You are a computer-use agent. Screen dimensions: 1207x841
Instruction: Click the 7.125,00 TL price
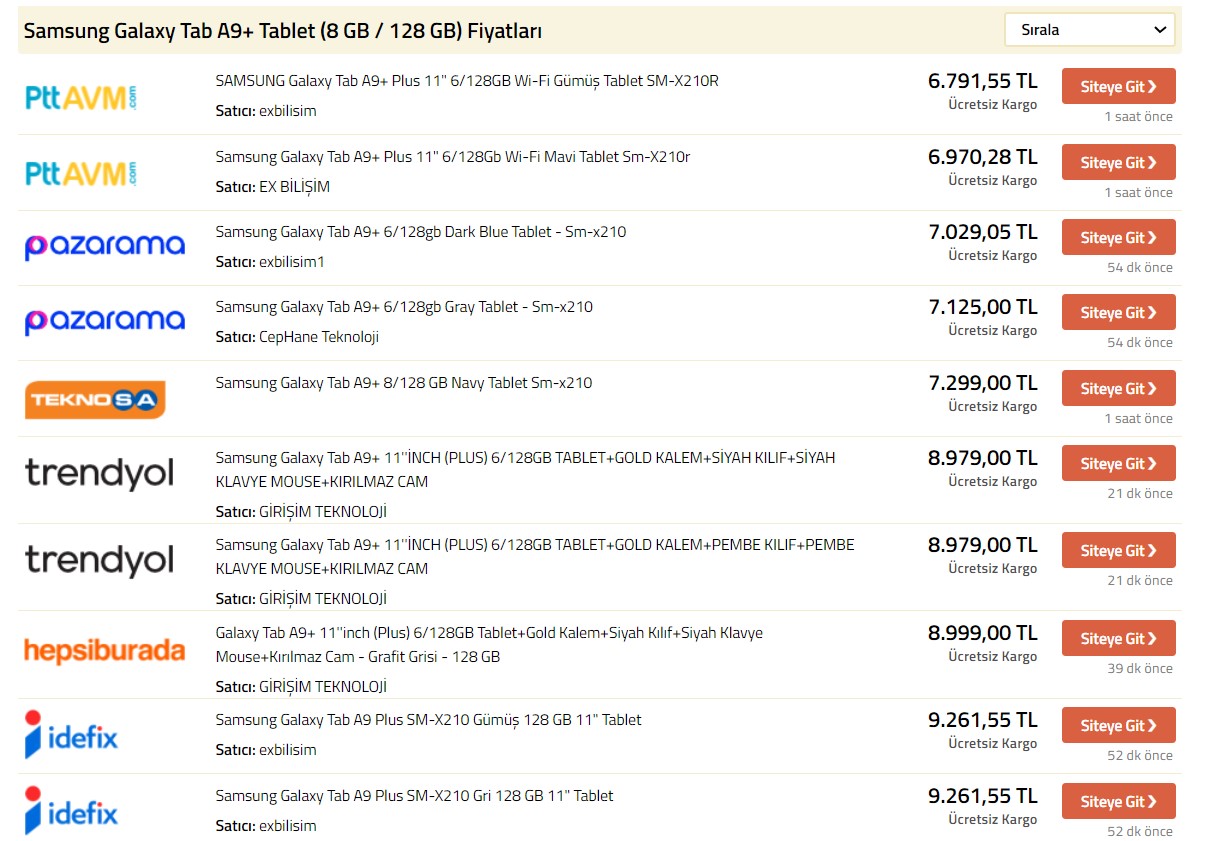(x=983, y=307)
